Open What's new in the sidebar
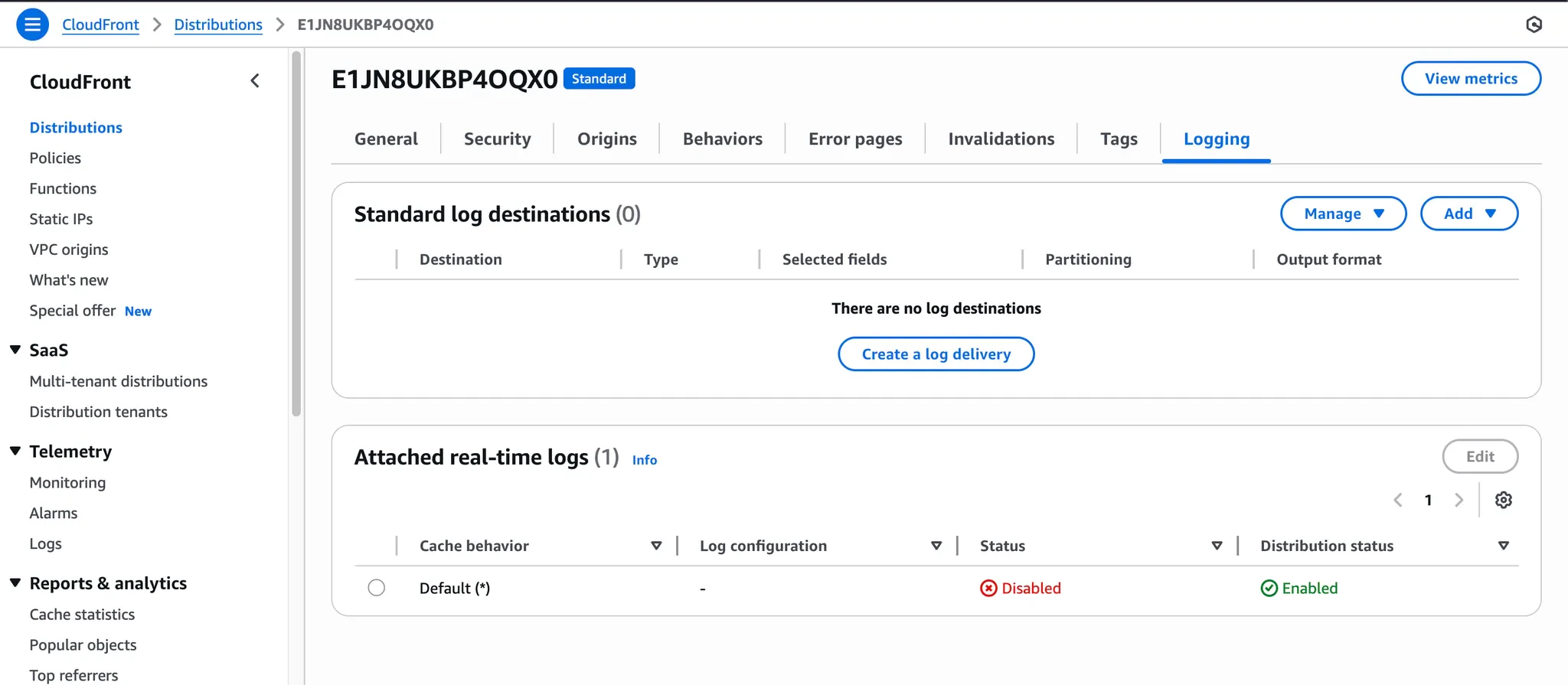 point(69,280)
